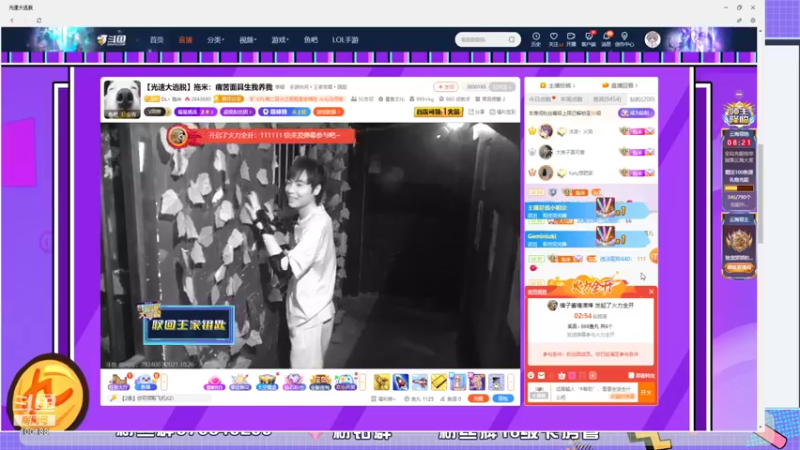
Task: Click the envelope icon in chat toolbar
Action: coord(541,376)
